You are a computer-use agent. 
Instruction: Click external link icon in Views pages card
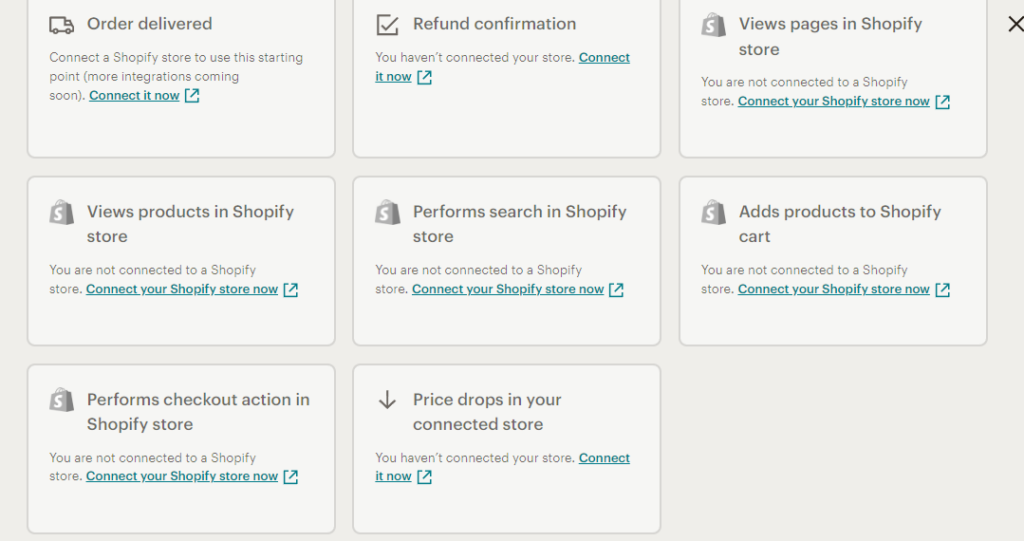point(942,102)
